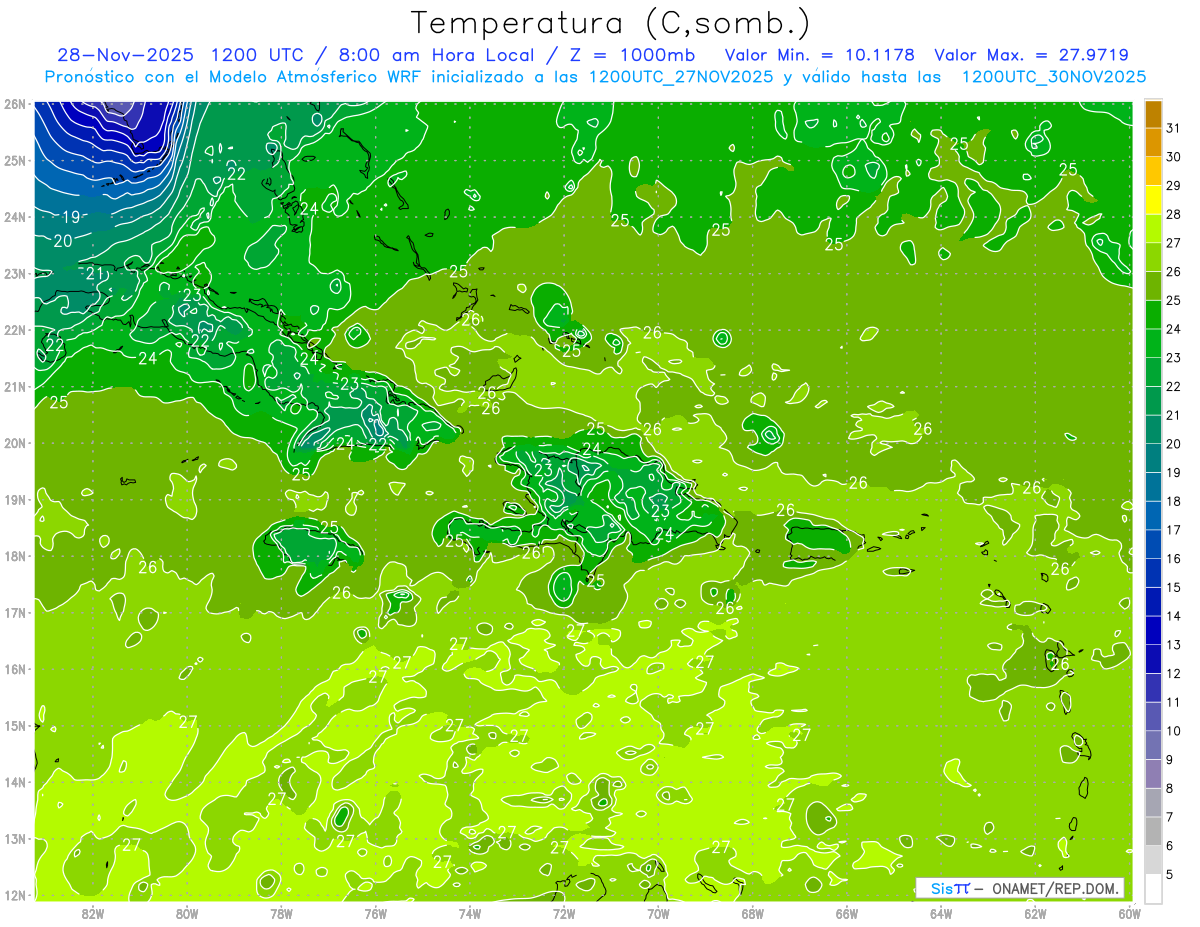Image resolution: width=1200 pixels, height=927 pixels.
Task: Click the title Temperatura (C,somb.)
Action: pos(611,23)
